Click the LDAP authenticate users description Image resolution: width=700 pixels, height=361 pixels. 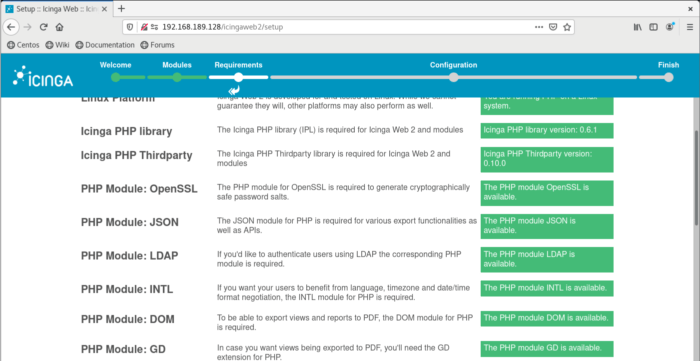339,259
